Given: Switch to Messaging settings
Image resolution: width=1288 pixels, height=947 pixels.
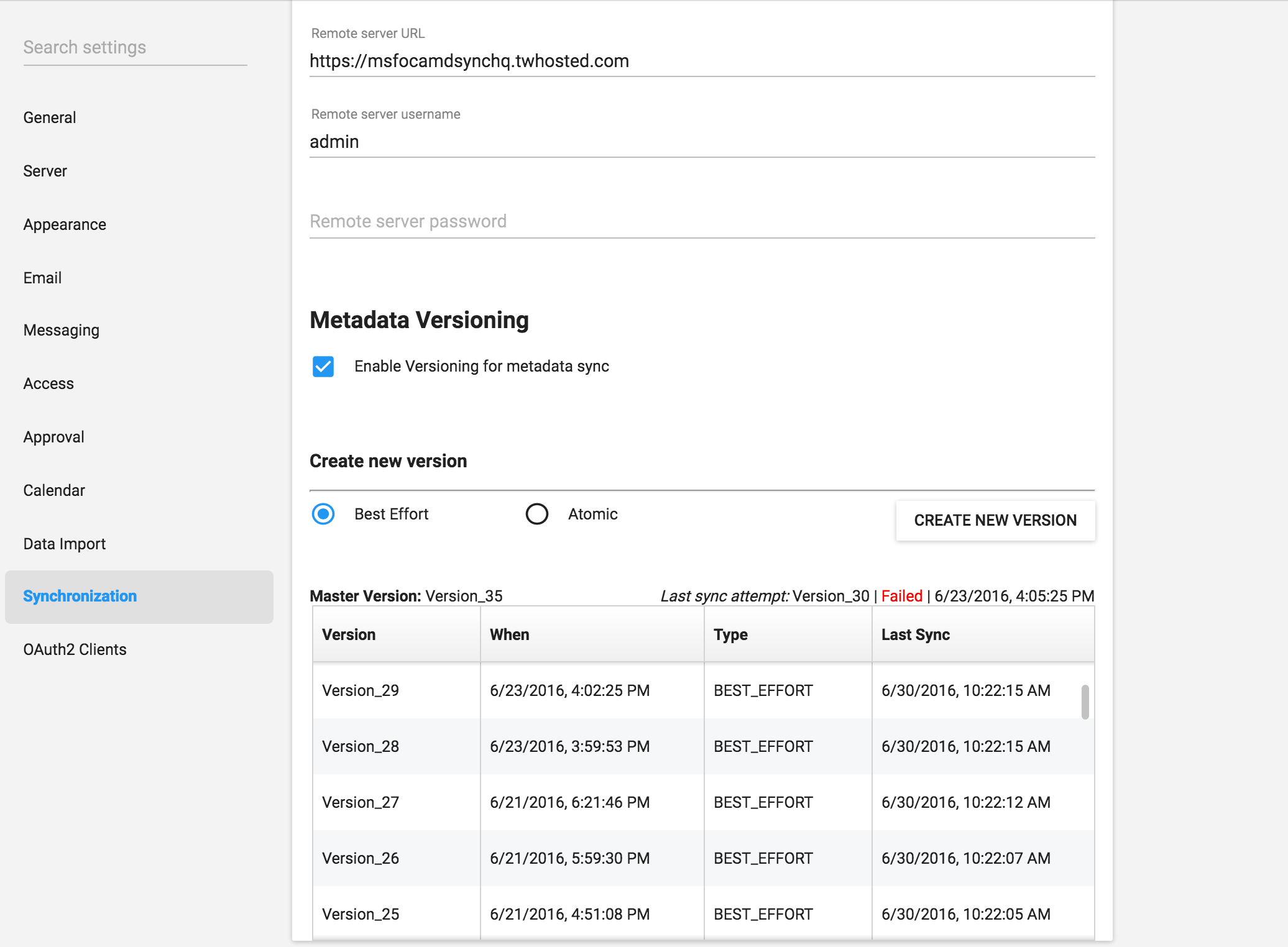Looking at the screenshot, I should tap(61, 330).
